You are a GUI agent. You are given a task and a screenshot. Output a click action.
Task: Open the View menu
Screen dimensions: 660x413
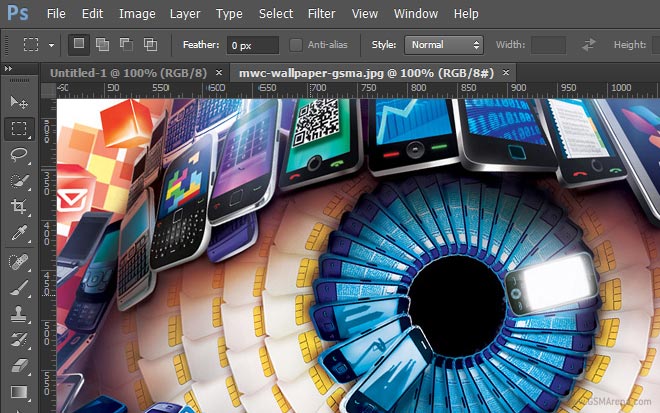(x=365, y=13)
